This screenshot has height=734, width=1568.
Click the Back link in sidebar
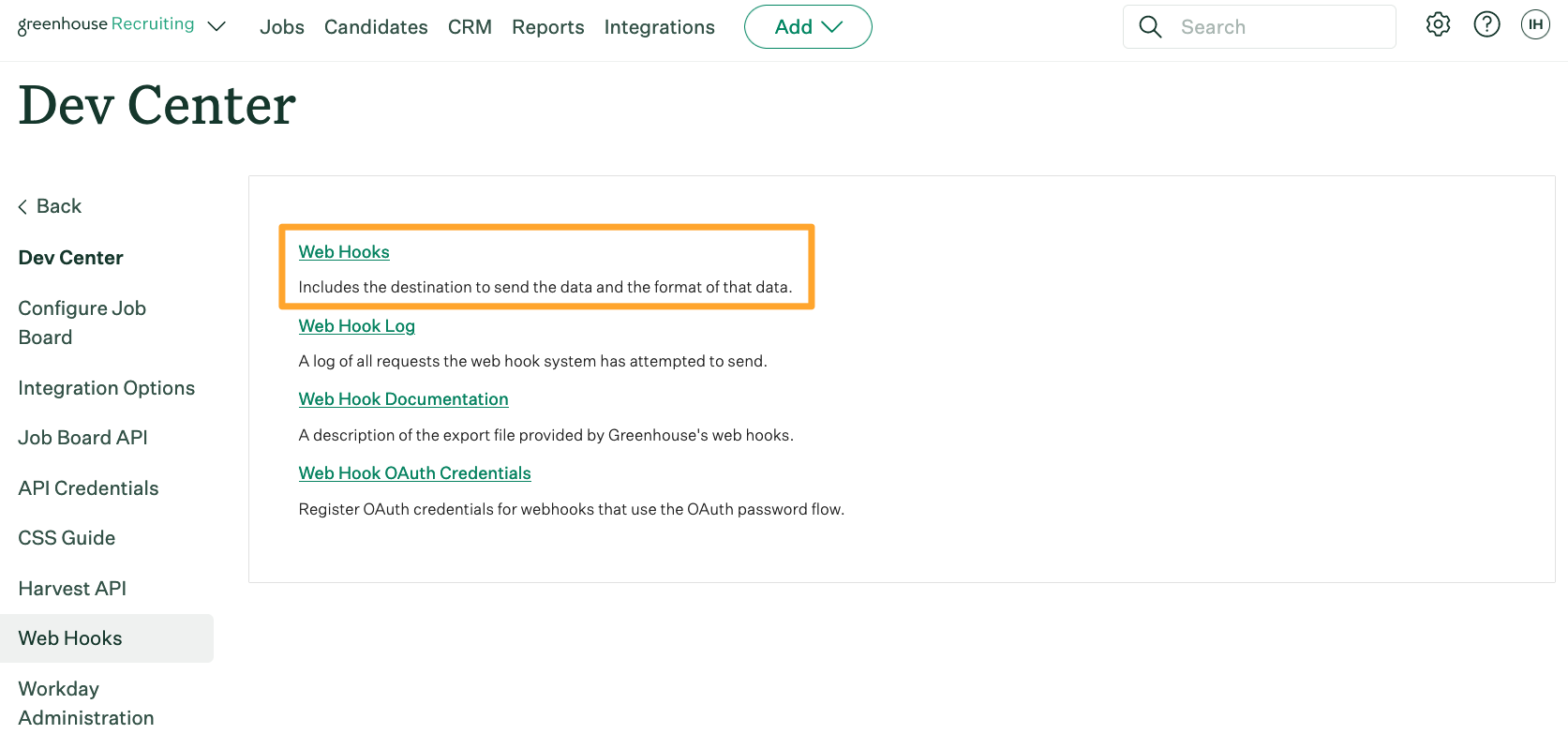[x=50, y=206]
